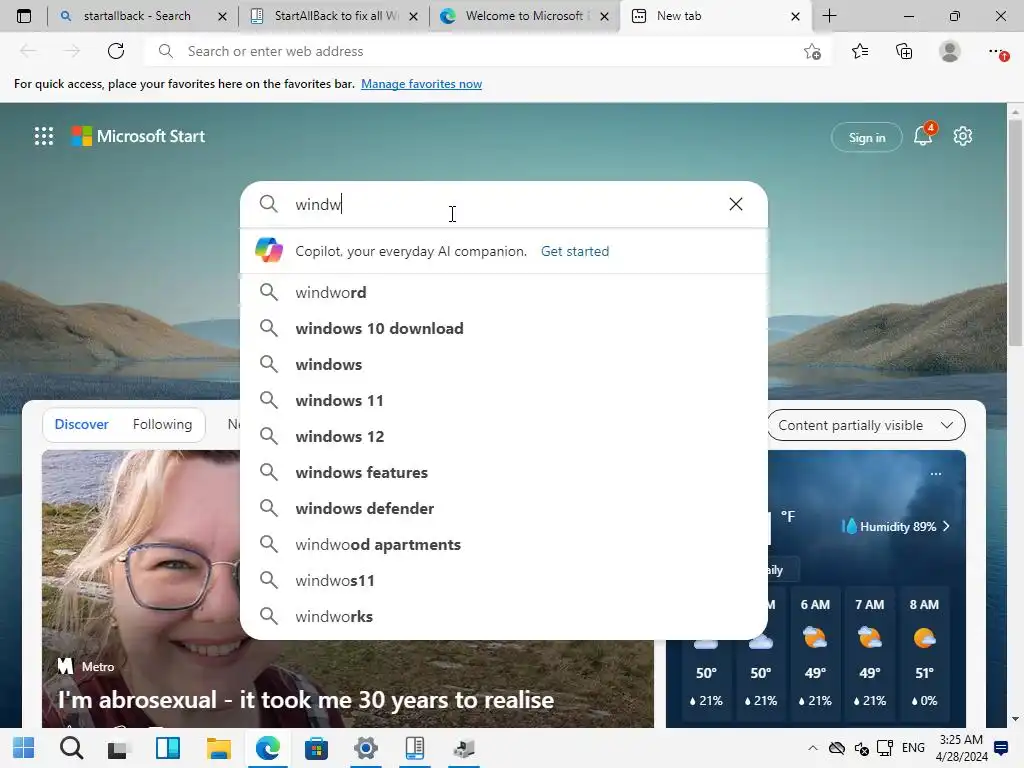Open Microsoft Store from the taskbar
The image size is (1024, 768).
tap(316, 748)
